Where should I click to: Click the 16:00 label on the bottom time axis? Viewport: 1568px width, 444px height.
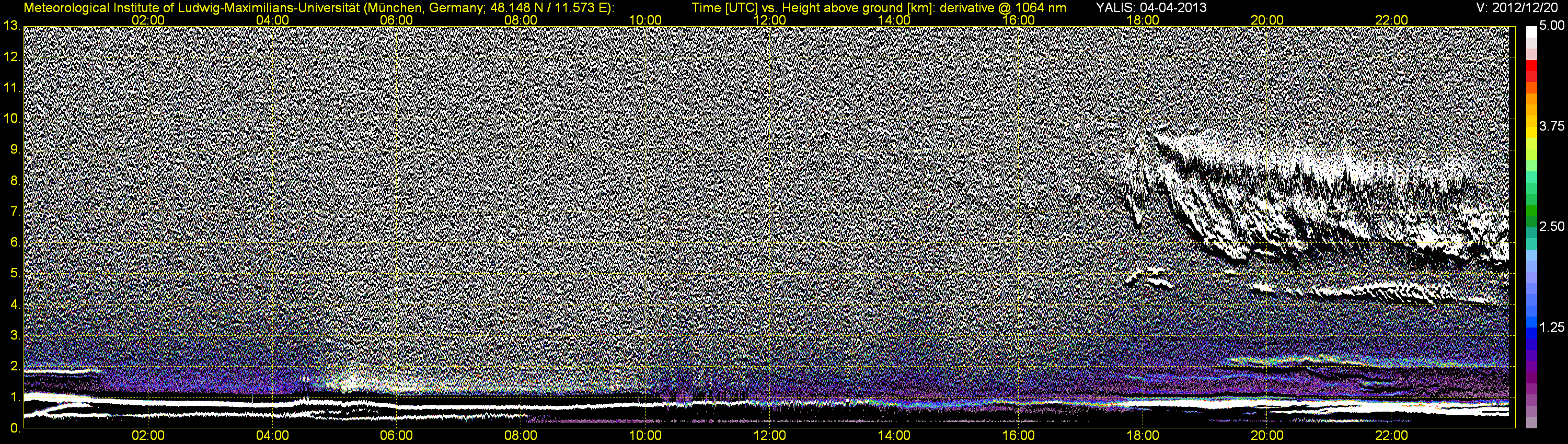pos(1018,436)
